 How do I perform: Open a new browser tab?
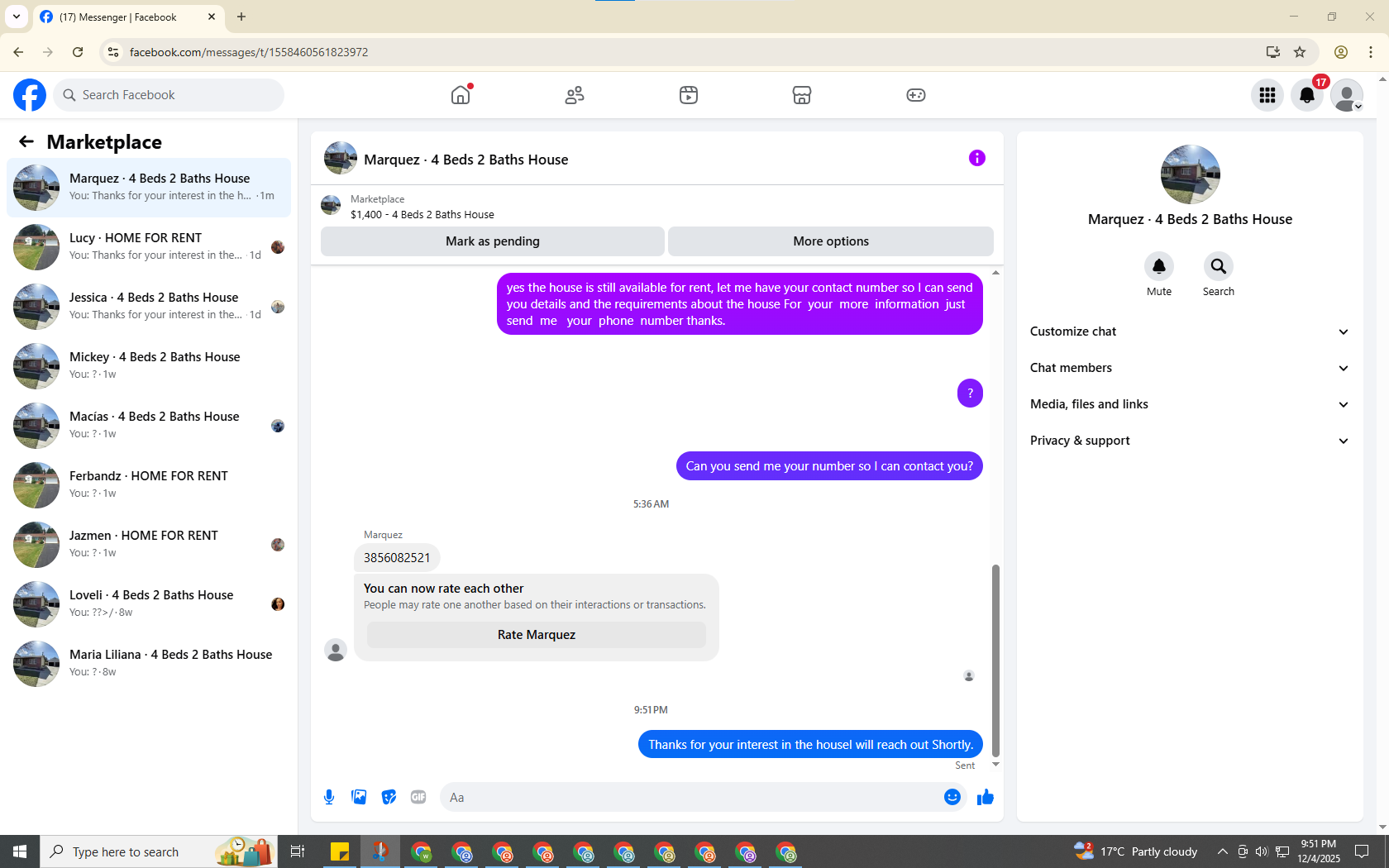[241, 17]
